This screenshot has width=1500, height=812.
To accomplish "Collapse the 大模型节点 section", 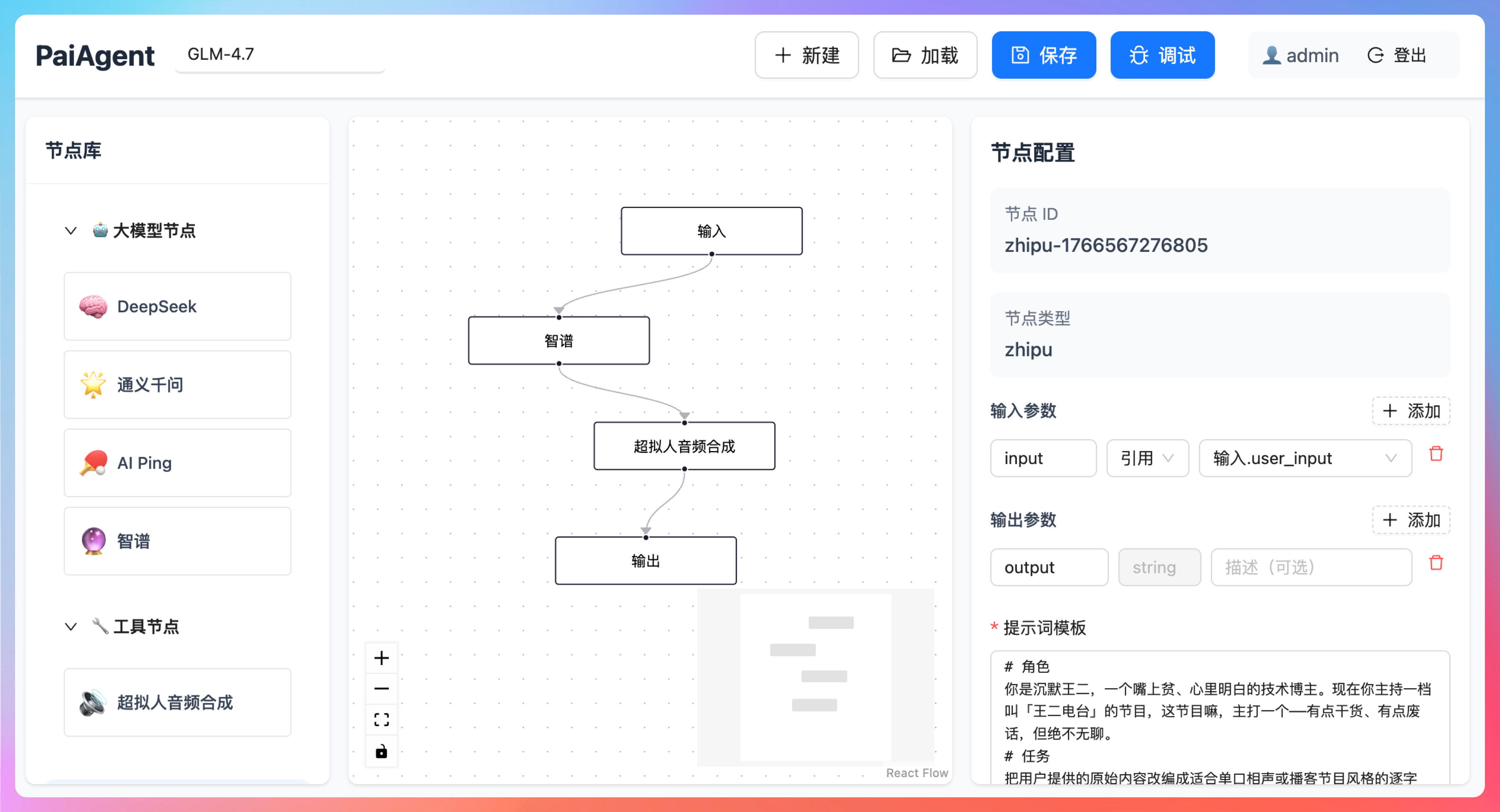I will [x=71, y=230].
